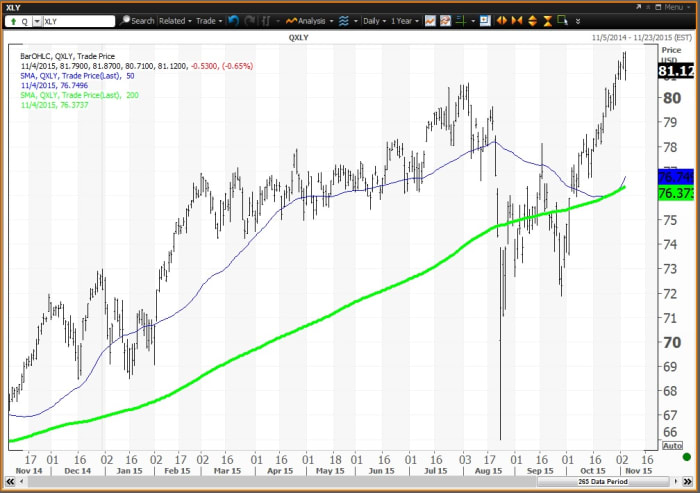This screenshot has height=493, width=700.
Task: Click the '11/5/2014 - 11/23/2015 (EST)' date range
Action: pos(642,38)
